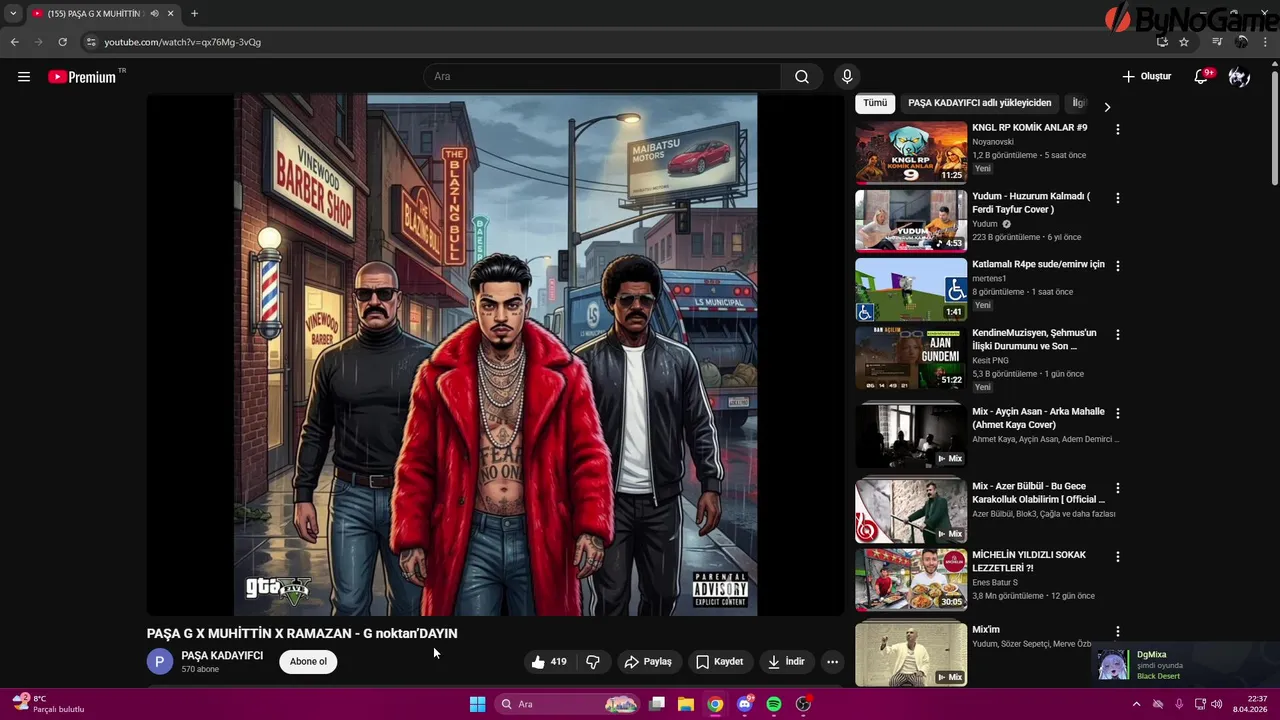This screenshot has width=1280, height=720.
Task: Focus the YouTube Ara search field
Action: 602,77
